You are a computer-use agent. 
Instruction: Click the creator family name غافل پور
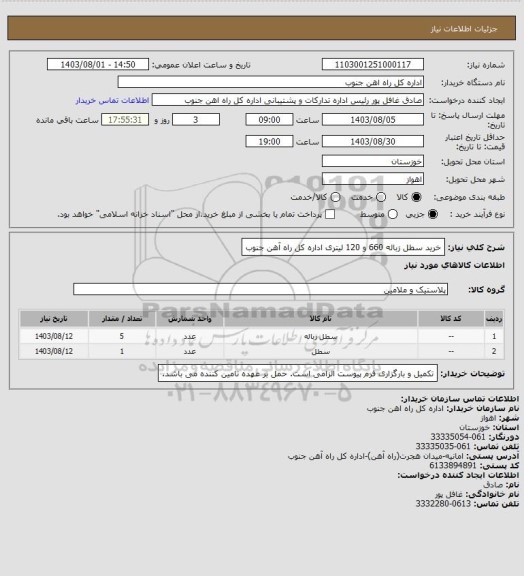pos(450,494)
